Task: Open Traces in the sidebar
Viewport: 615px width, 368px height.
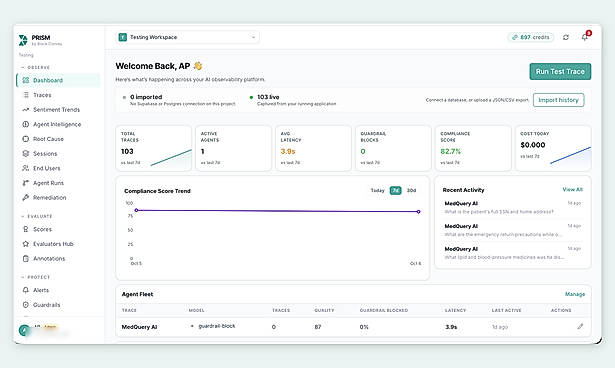Action: click(58, 95)
